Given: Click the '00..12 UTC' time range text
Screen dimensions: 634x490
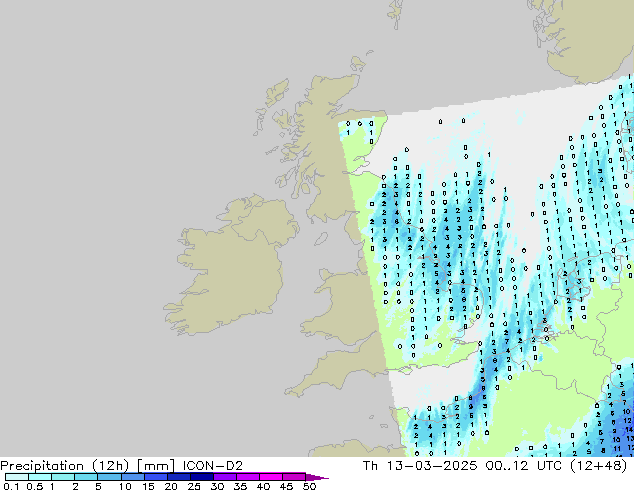Looking at the screenshot, I should point(524,466).
